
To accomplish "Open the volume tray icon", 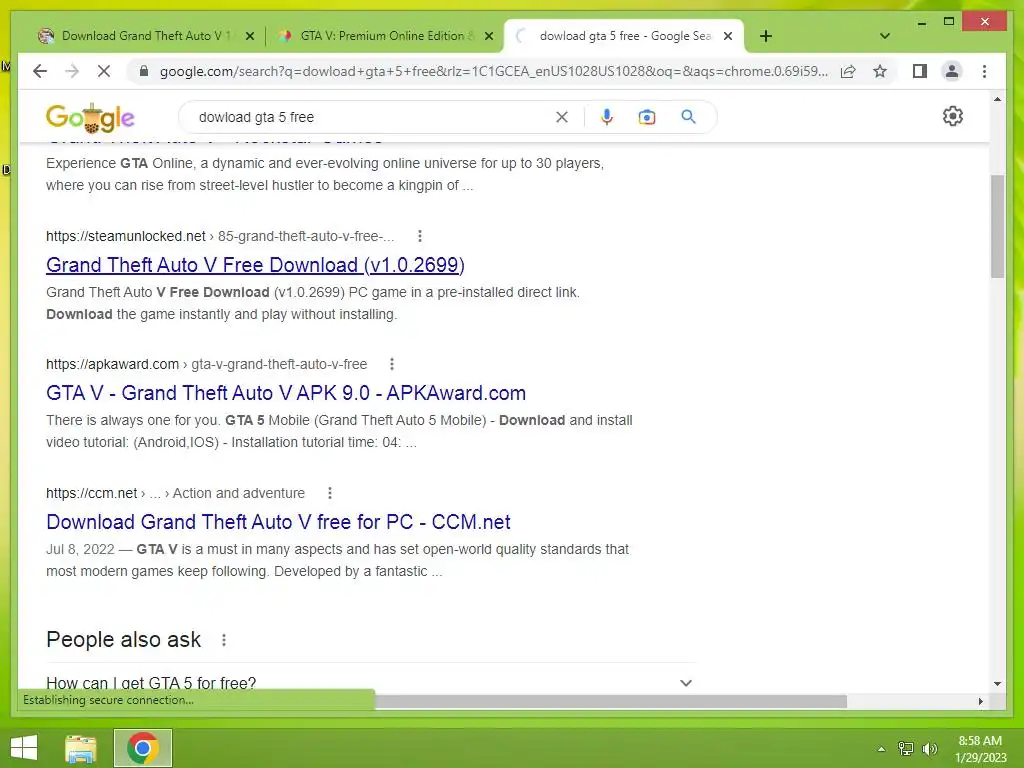I will pyautogui.click(x=930, y=749).
